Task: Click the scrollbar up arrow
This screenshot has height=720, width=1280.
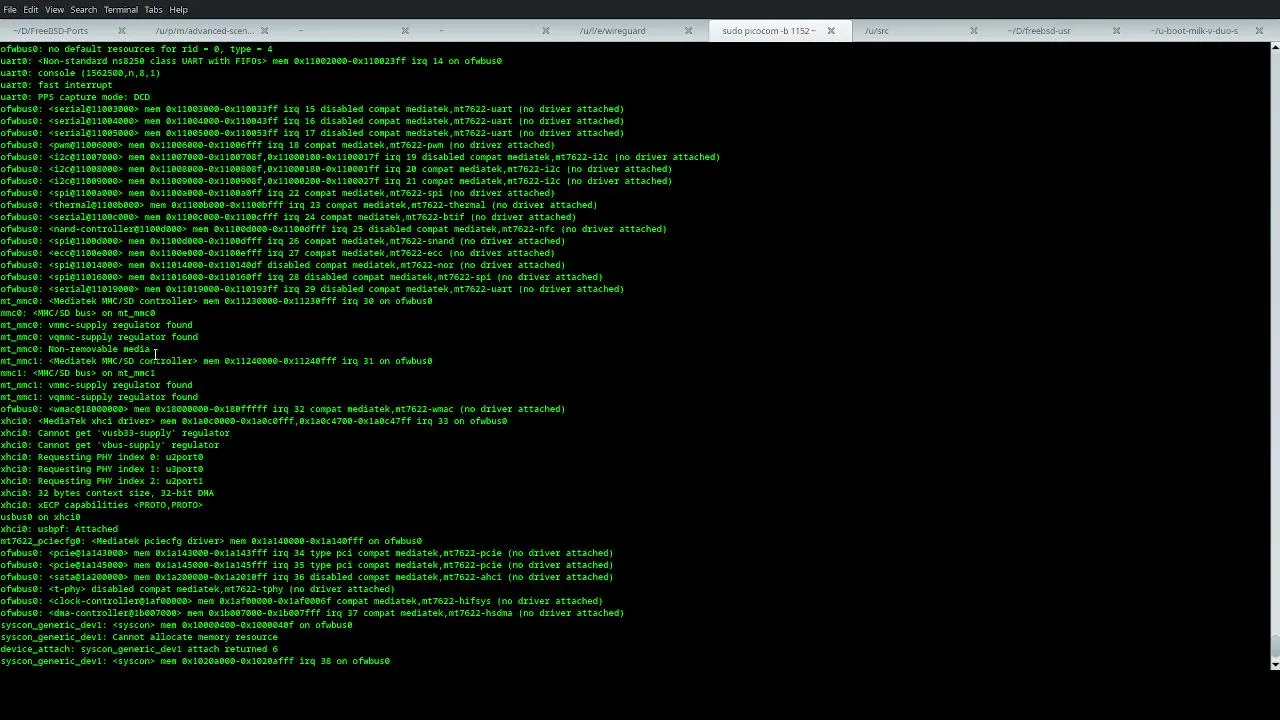Action: coord(1275,47)
